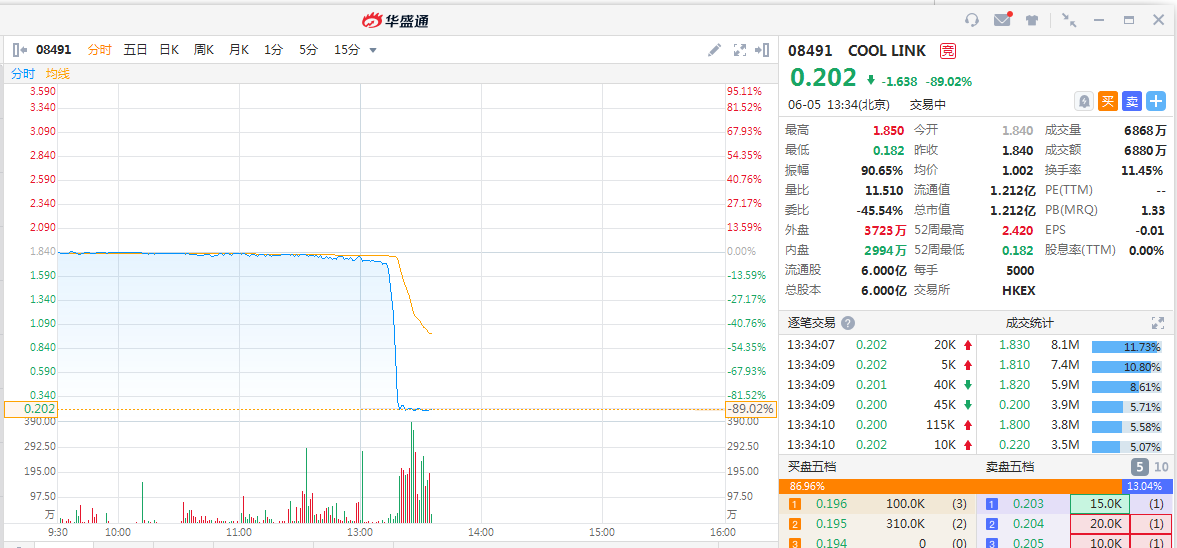Click the compact mode shrink arrows icon
This screenshot has height=548, width=1177.
[x=1070, y=20]
